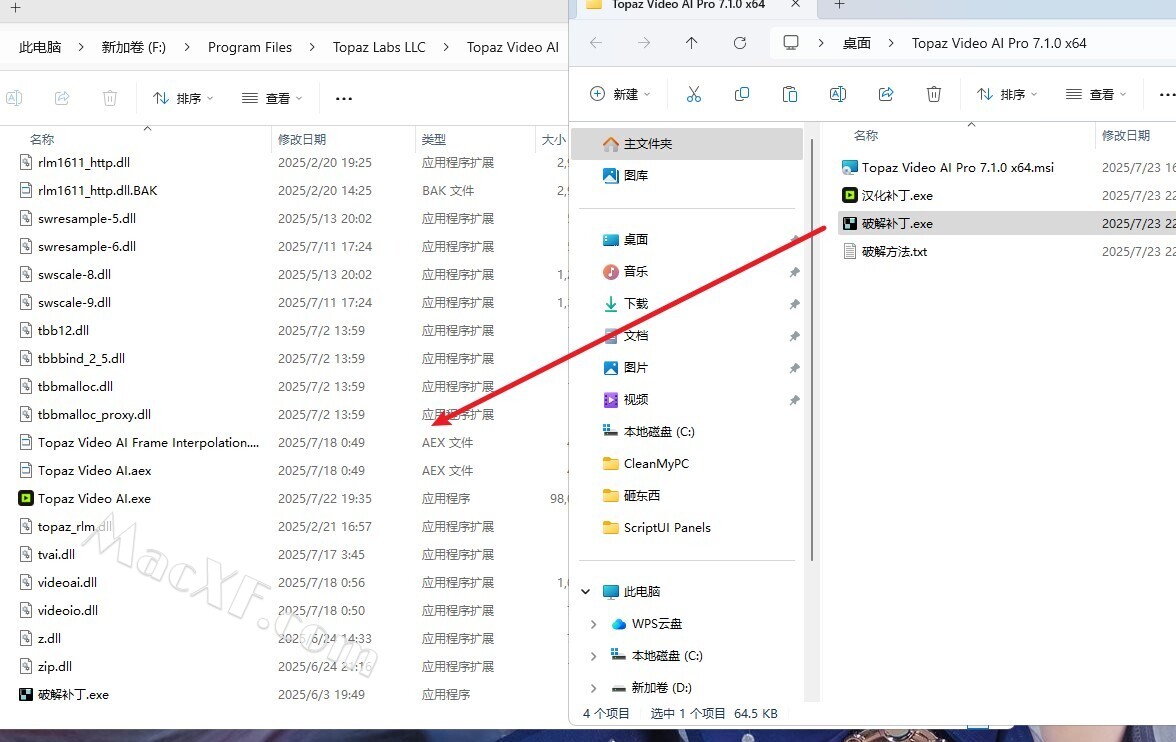1176x742 pixels.
Task: Refresh the right window folder view
Action: coord(740,43)
